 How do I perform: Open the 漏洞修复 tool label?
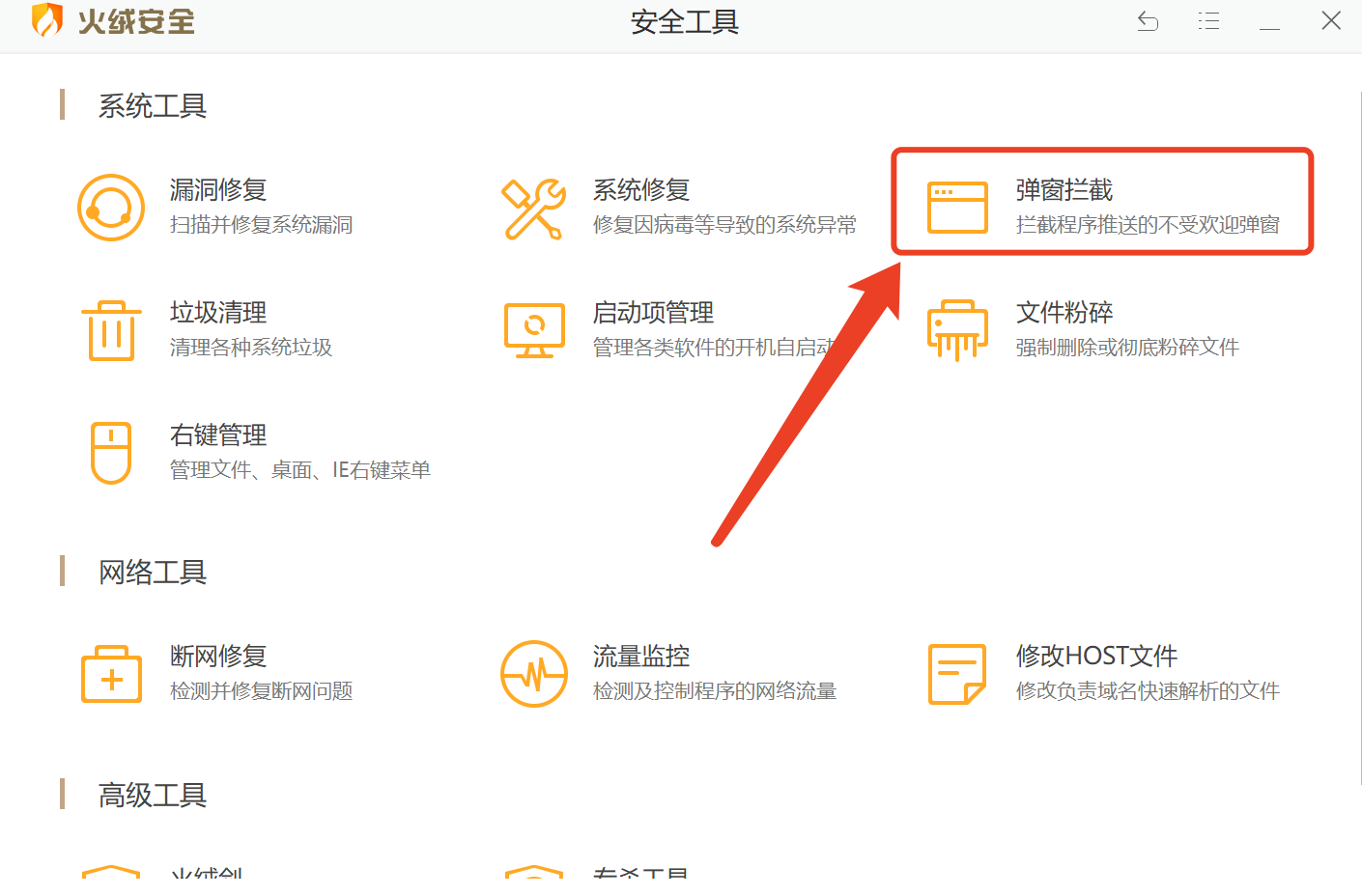(x=218, y=190)
